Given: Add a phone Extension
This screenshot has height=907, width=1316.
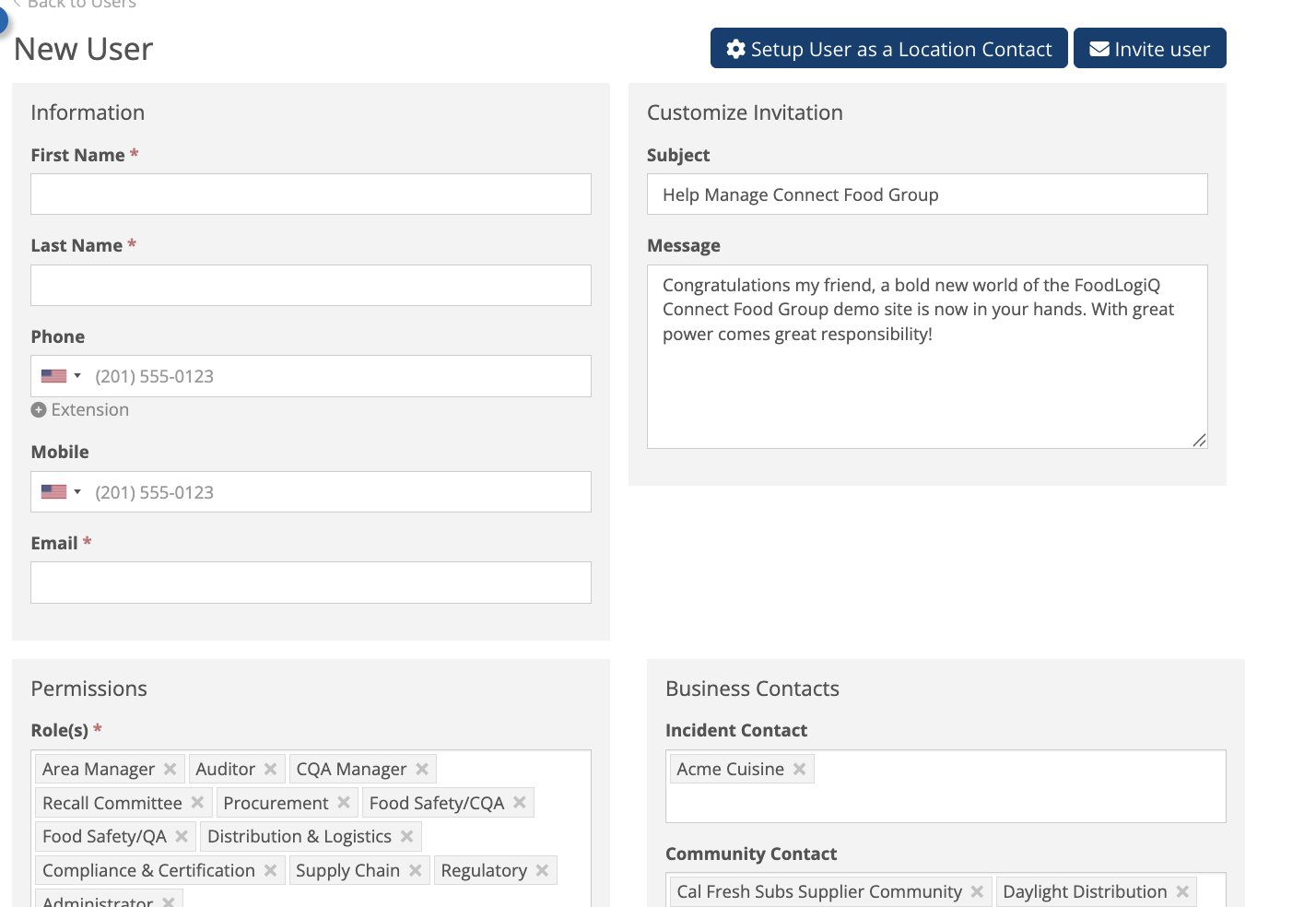Looking at the screenshot, I should point(80,410).
